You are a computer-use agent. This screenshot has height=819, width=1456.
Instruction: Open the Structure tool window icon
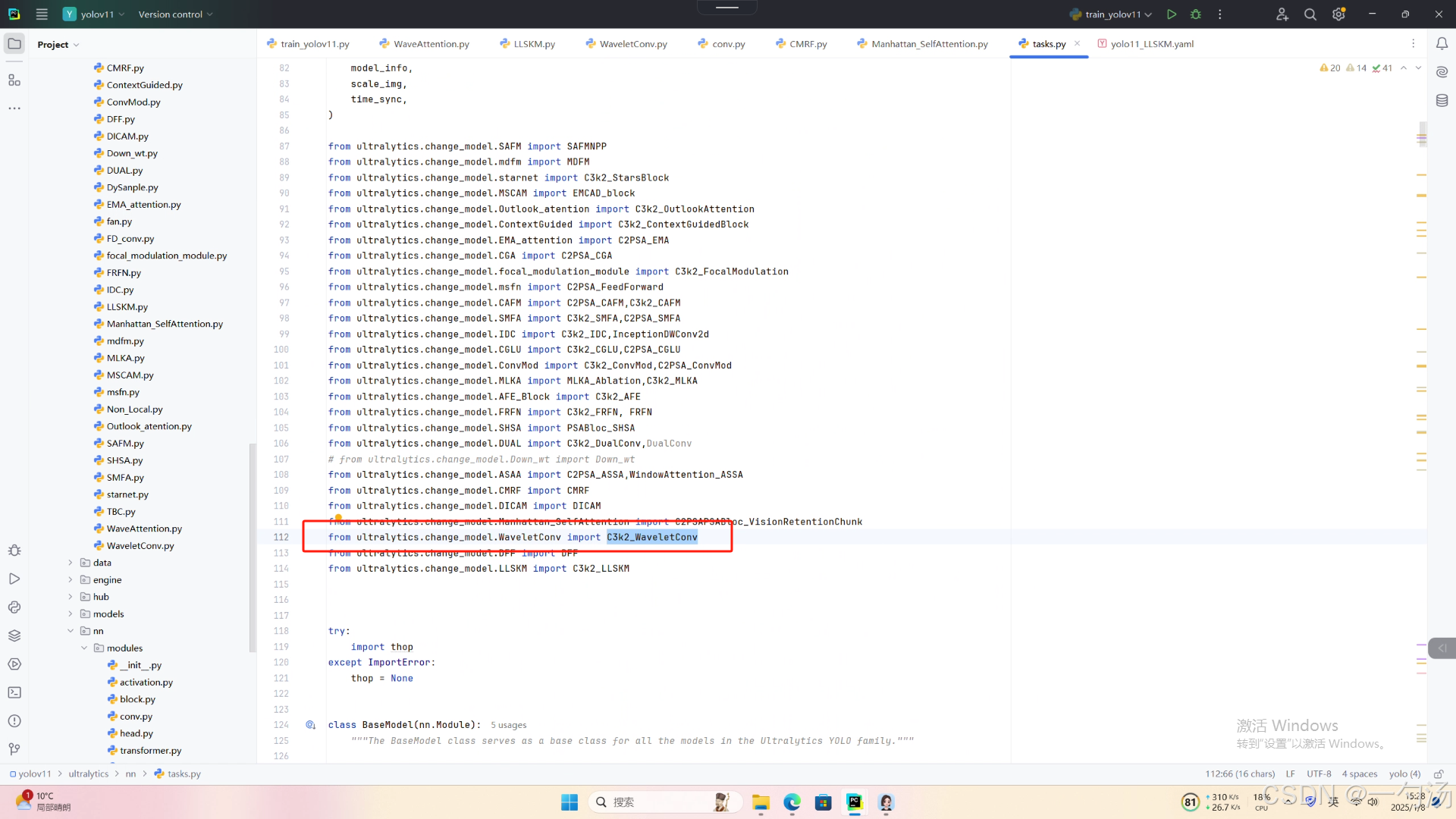(14, 80)
